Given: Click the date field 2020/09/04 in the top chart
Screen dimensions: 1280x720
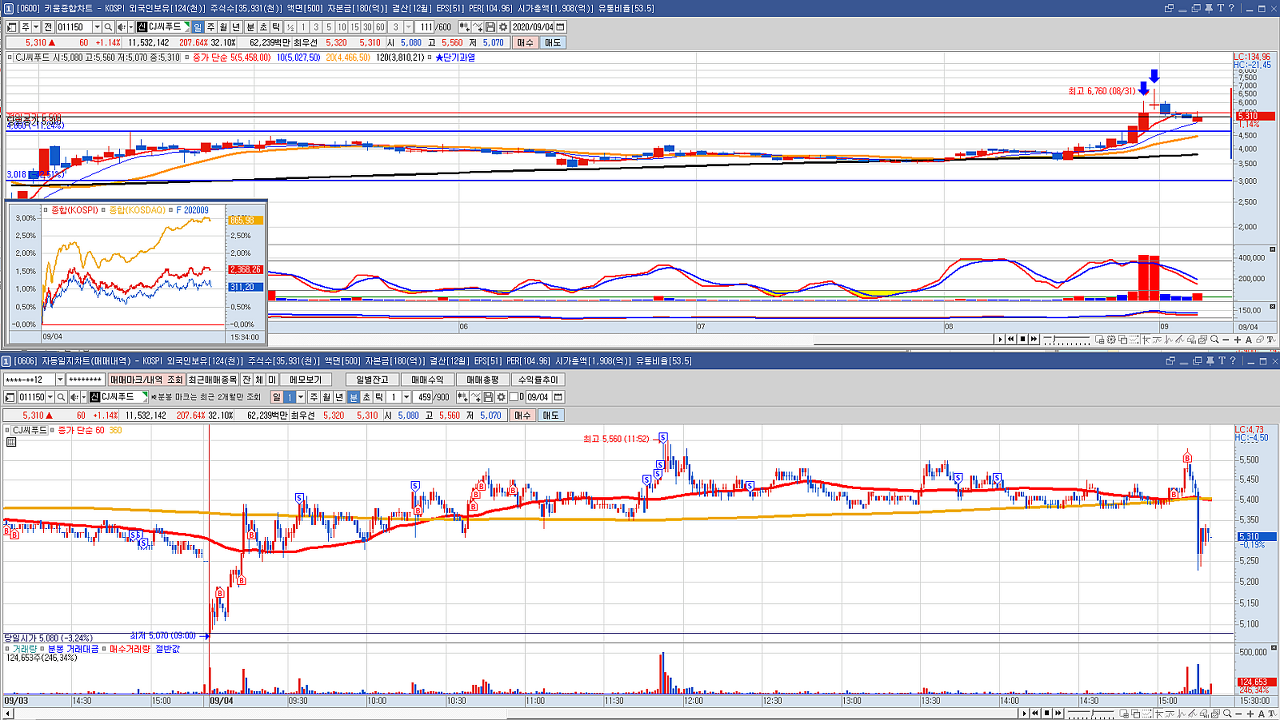Looking at the screenshot, I should [x=533, y=27].
